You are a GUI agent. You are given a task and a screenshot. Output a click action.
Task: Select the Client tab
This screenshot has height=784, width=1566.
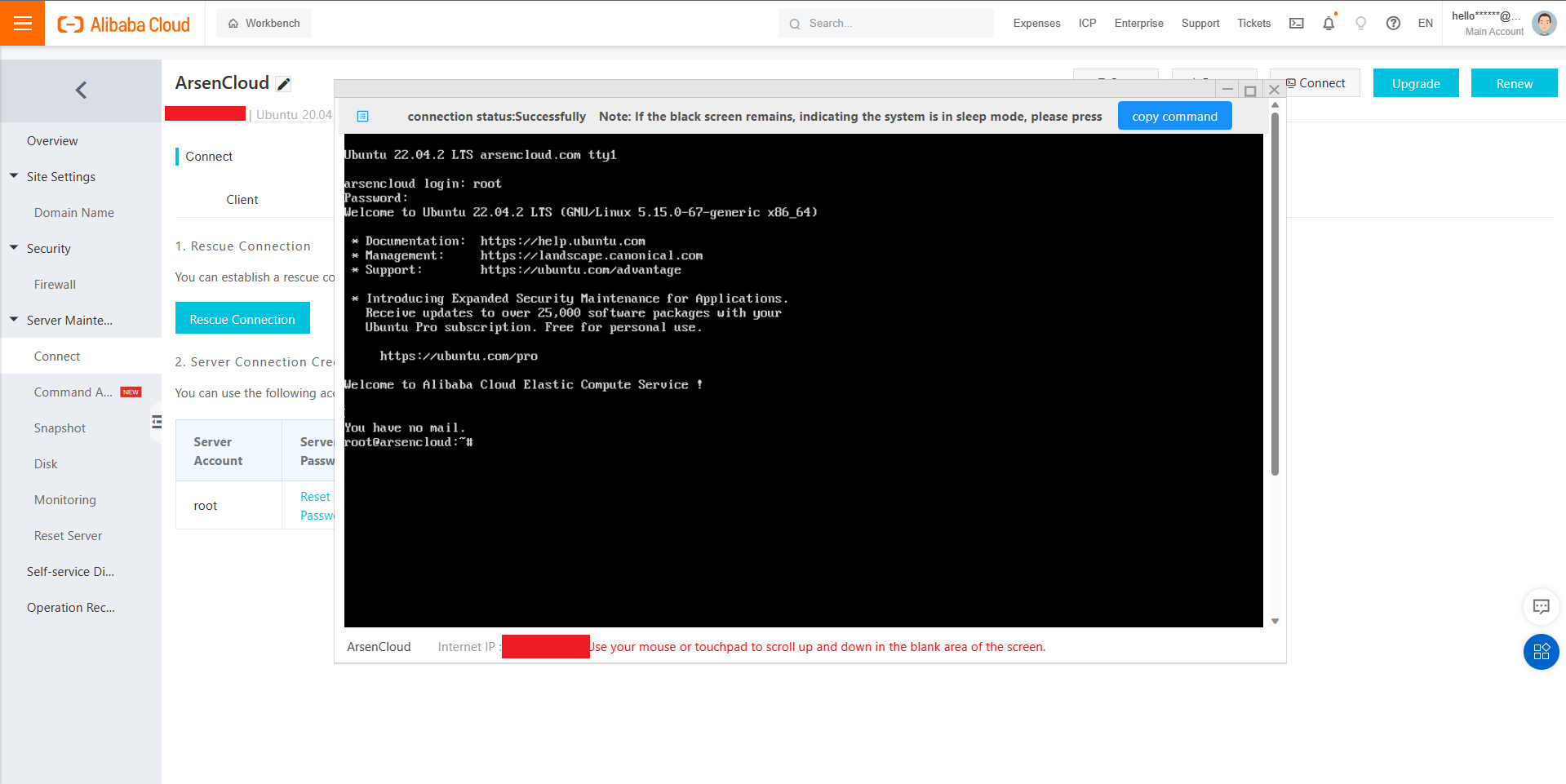(242, 200)
